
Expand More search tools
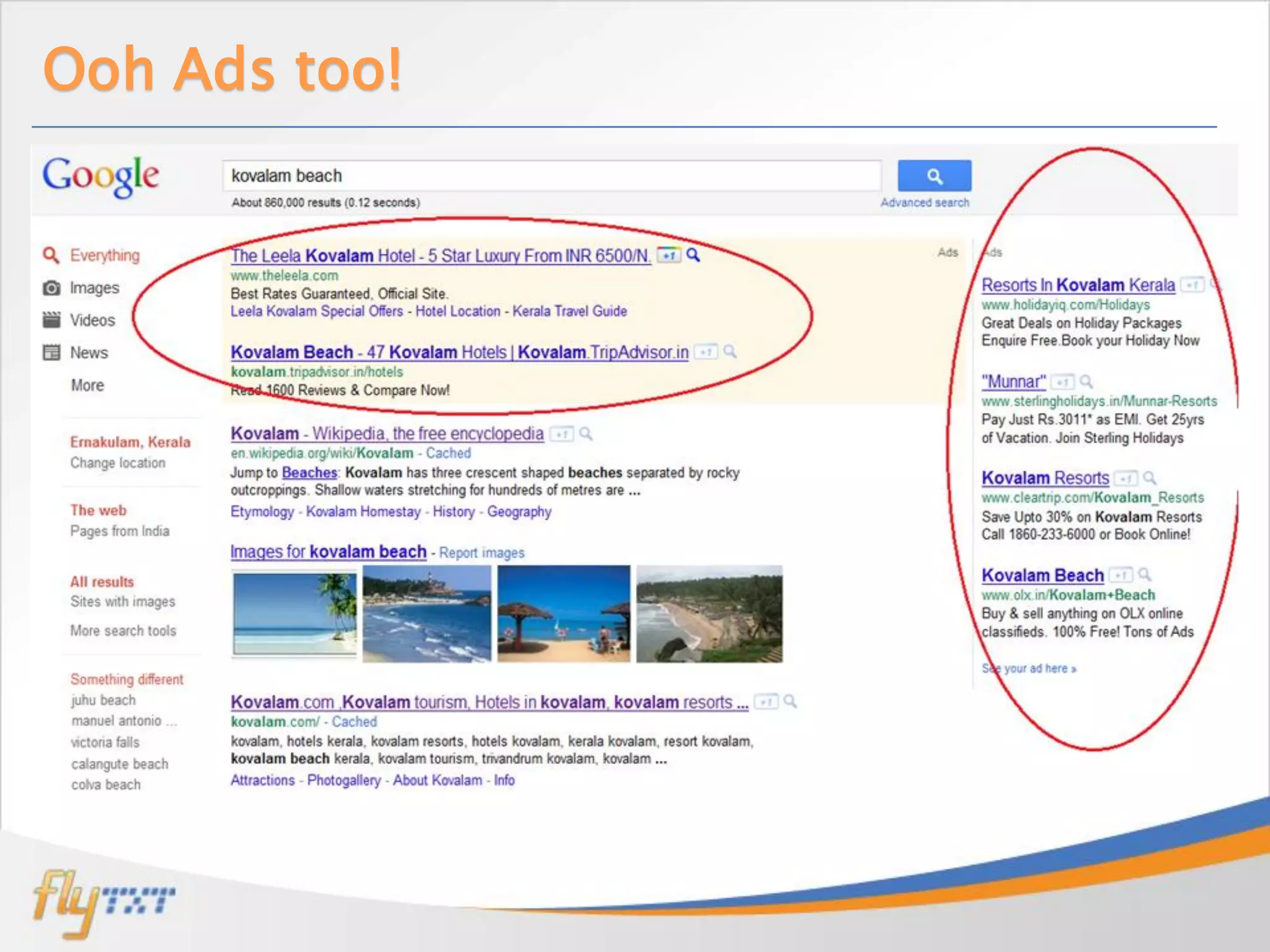[123, 631]
